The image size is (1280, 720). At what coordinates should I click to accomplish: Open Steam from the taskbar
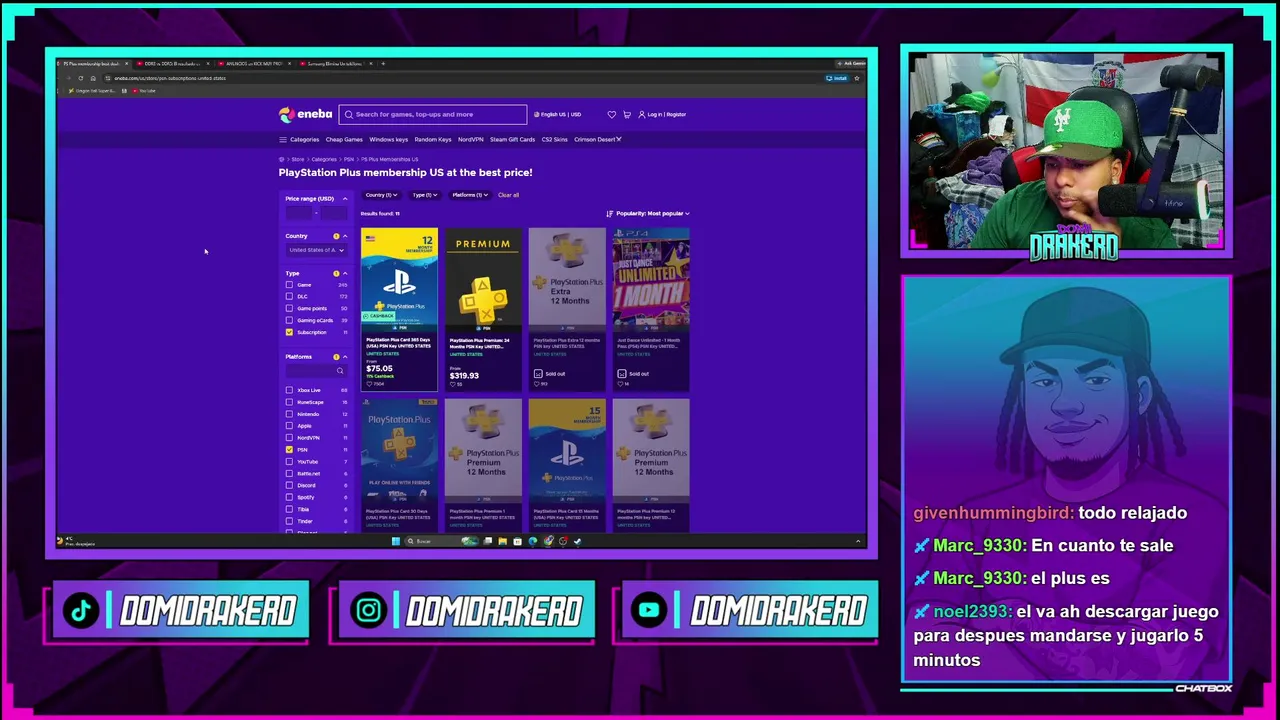point(577,541)
